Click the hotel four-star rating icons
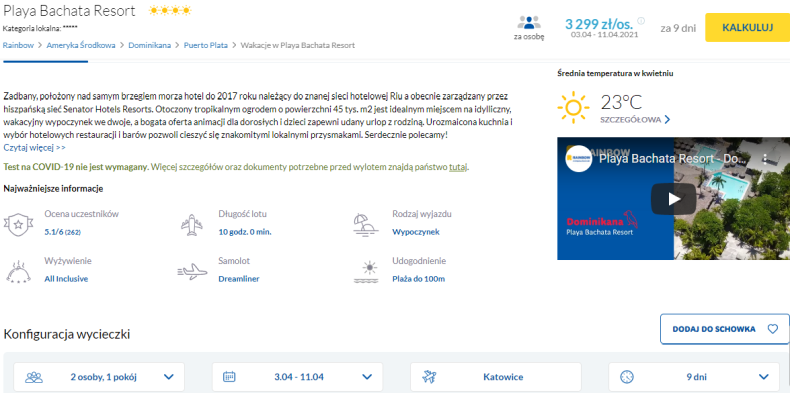This screenshot has height=393, width=790. pyautogui.click(x=170, y=10)
